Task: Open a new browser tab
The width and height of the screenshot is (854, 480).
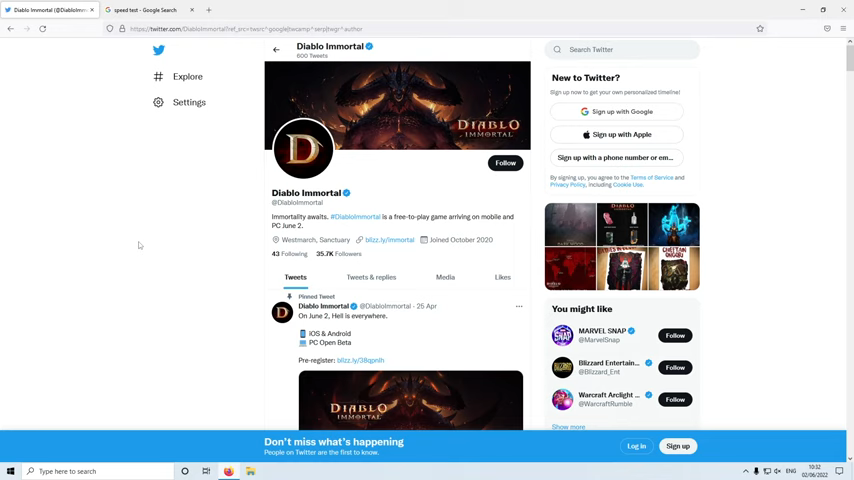Action: coord(209,10)
